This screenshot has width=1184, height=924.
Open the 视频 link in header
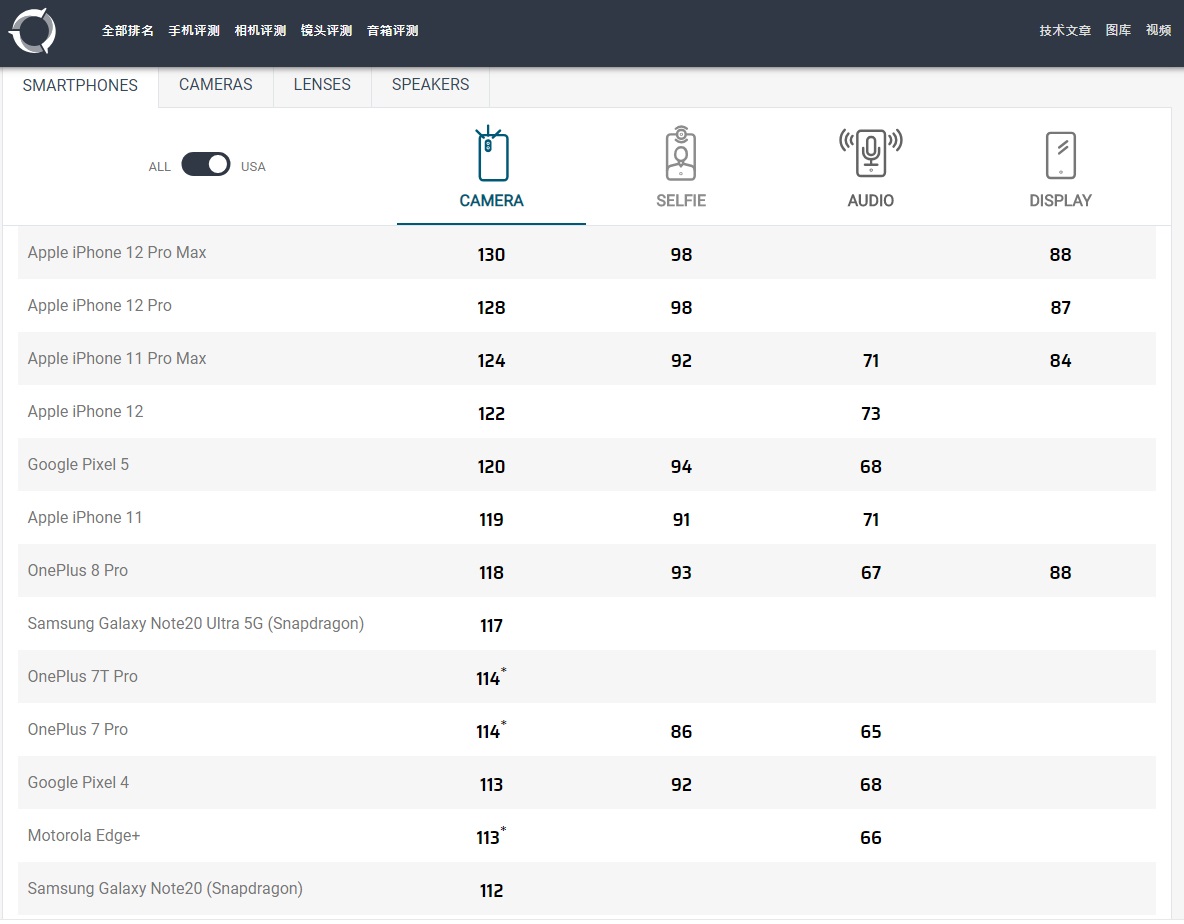1158,31
